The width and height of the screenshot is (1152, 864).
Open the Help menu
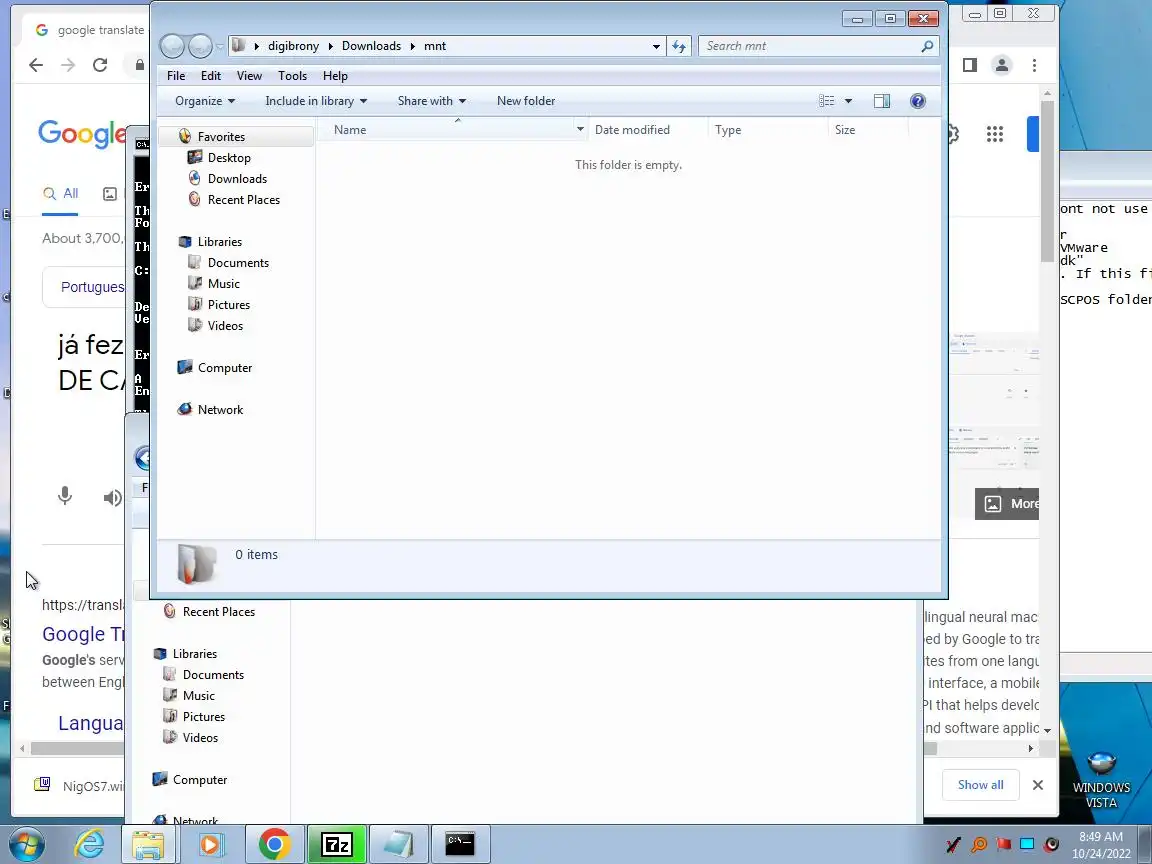coord(335,76)
